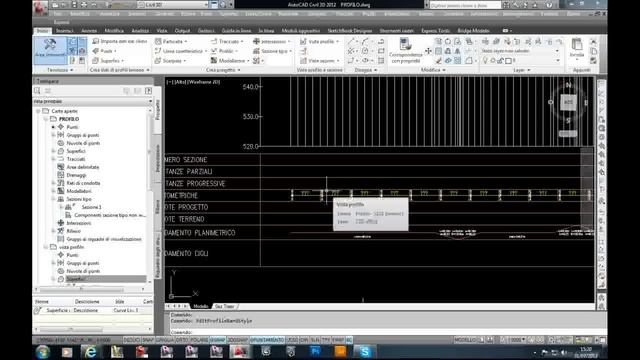
Task: Toggle SNAP mode in status bar
Action: [x=148, y=340]
